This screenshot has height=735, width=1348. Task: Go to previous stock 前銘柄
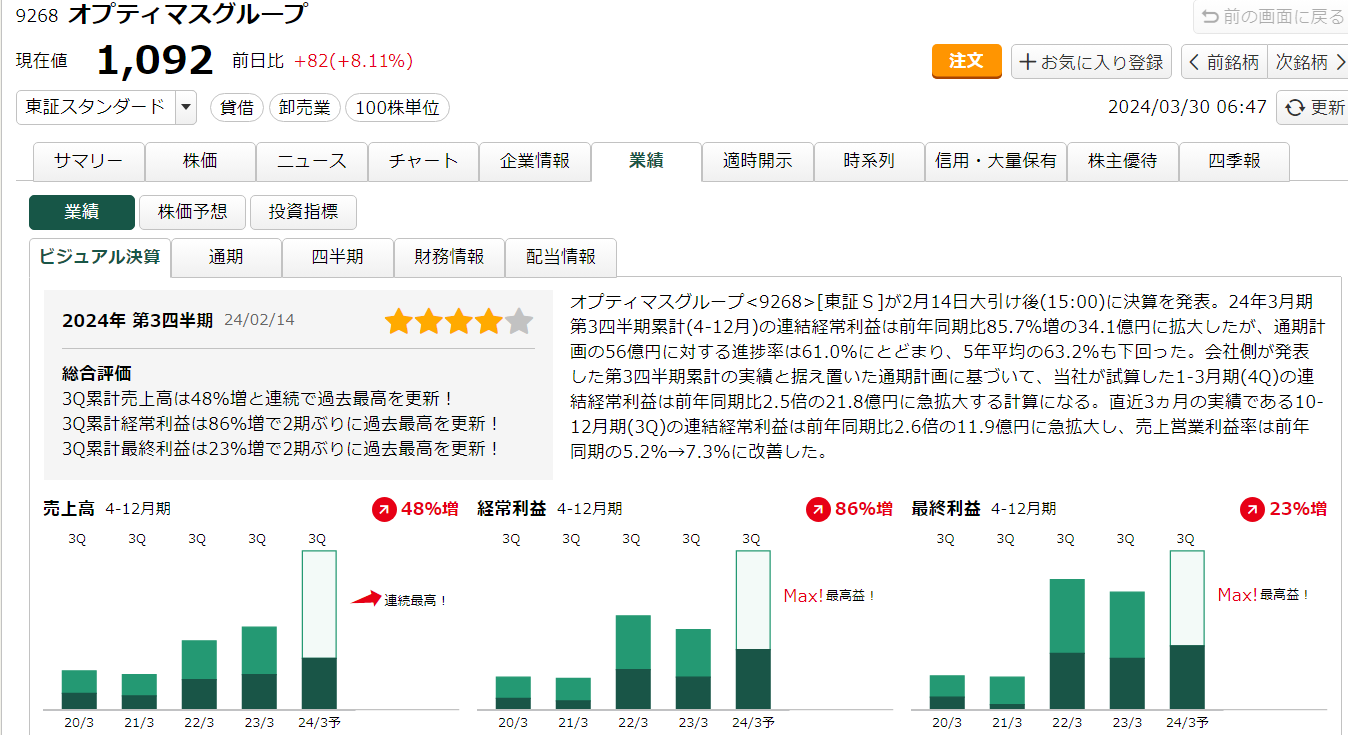1224,62
